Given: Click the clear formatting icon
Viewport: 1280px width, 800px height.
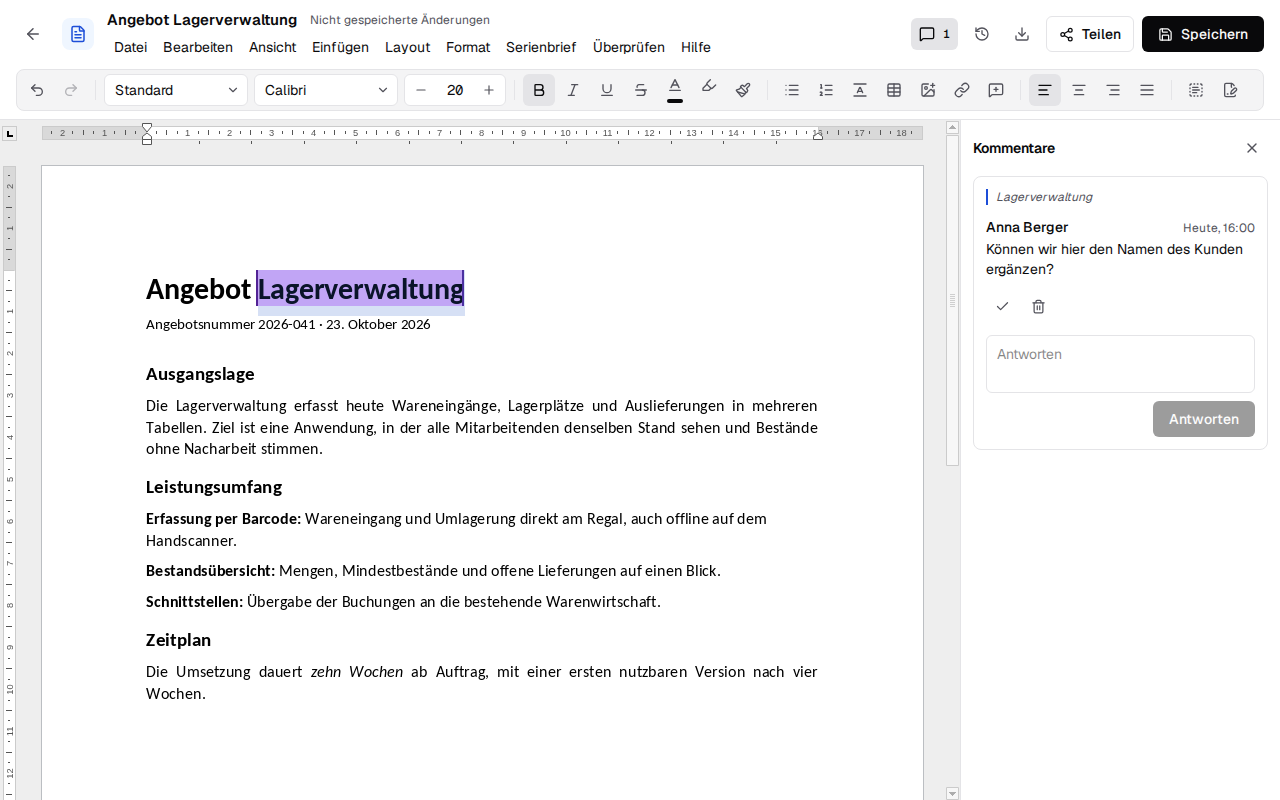Looking at the screenshot, I should click(x=860, y=90).
